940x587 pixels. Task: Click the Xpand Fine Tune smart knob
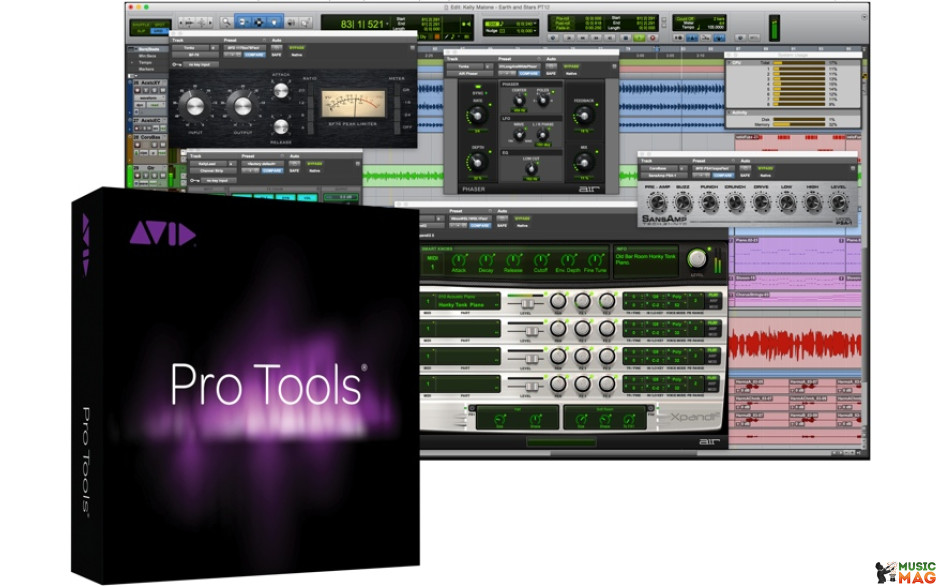point(595,260)
